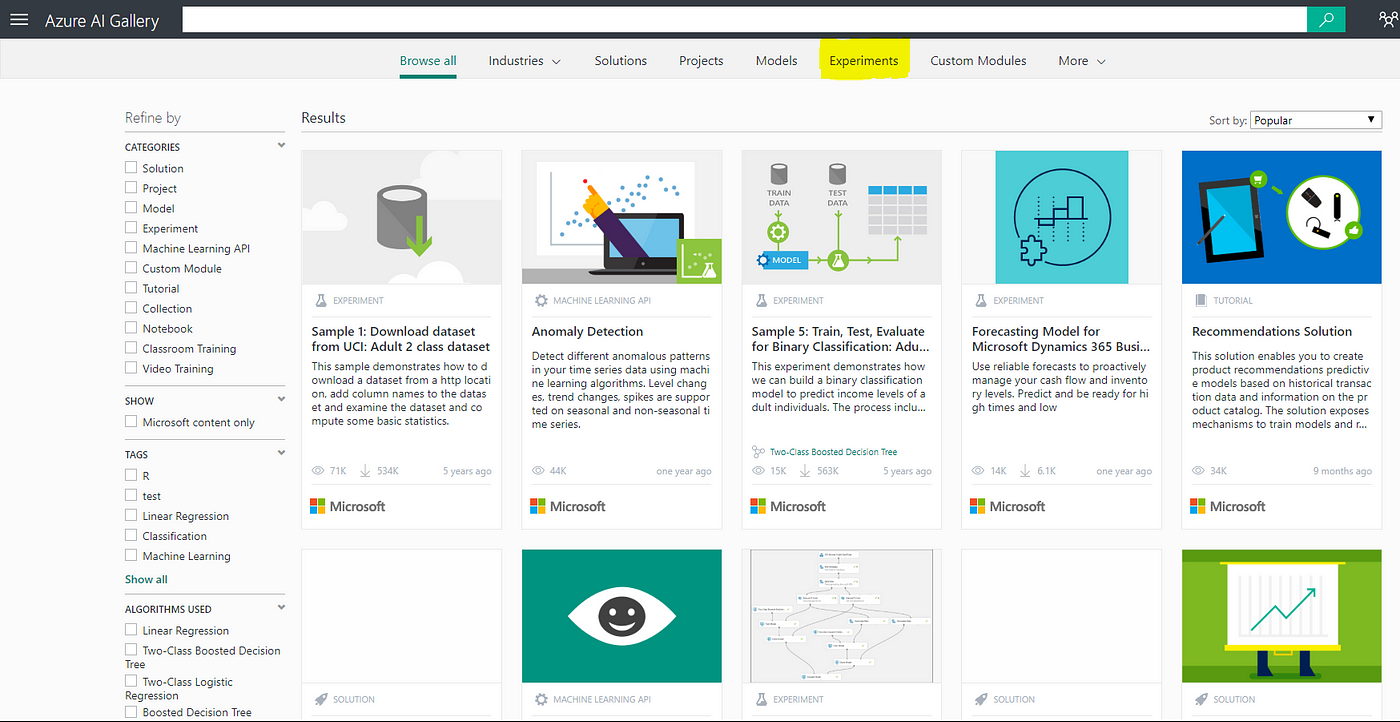Select the Notebook checkbox

click(x=131, y=328)
